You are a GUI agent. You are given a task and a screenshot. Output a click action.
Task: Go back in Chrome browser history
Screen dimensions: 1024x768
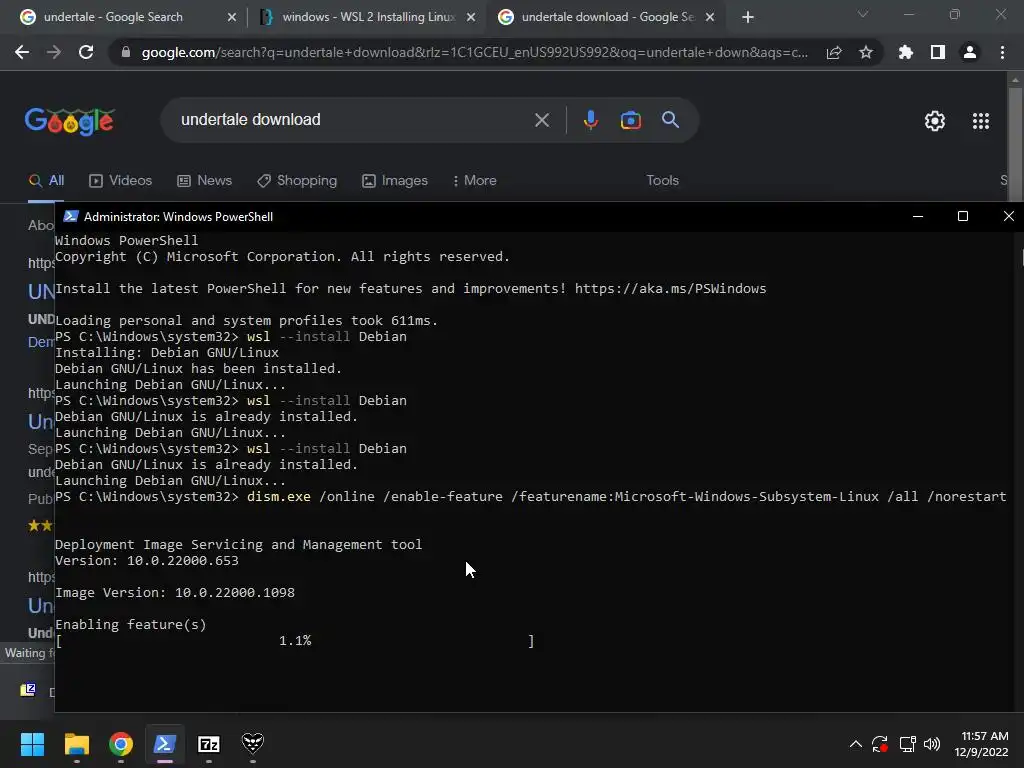(22, 52)
